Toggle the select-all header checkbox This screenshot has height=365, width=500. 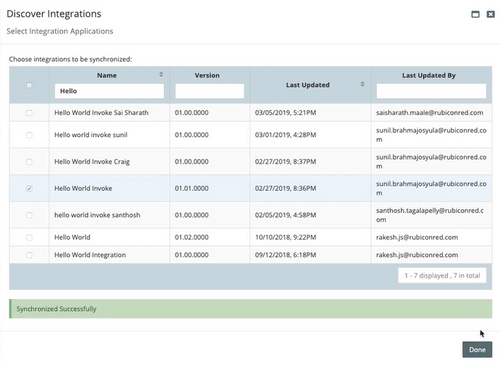click(x=29, y=85)
